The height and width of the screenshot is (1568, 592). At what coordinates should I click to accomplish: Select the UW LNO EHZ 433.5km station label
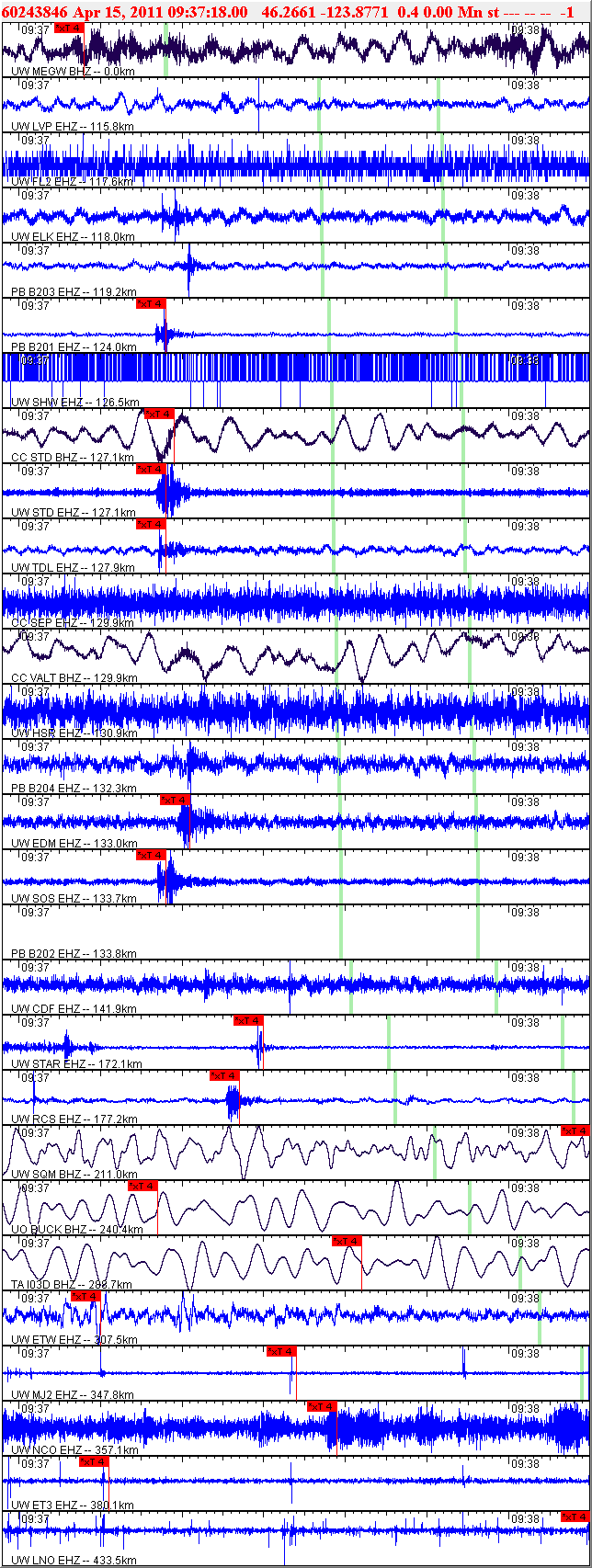pos(74,1560)
